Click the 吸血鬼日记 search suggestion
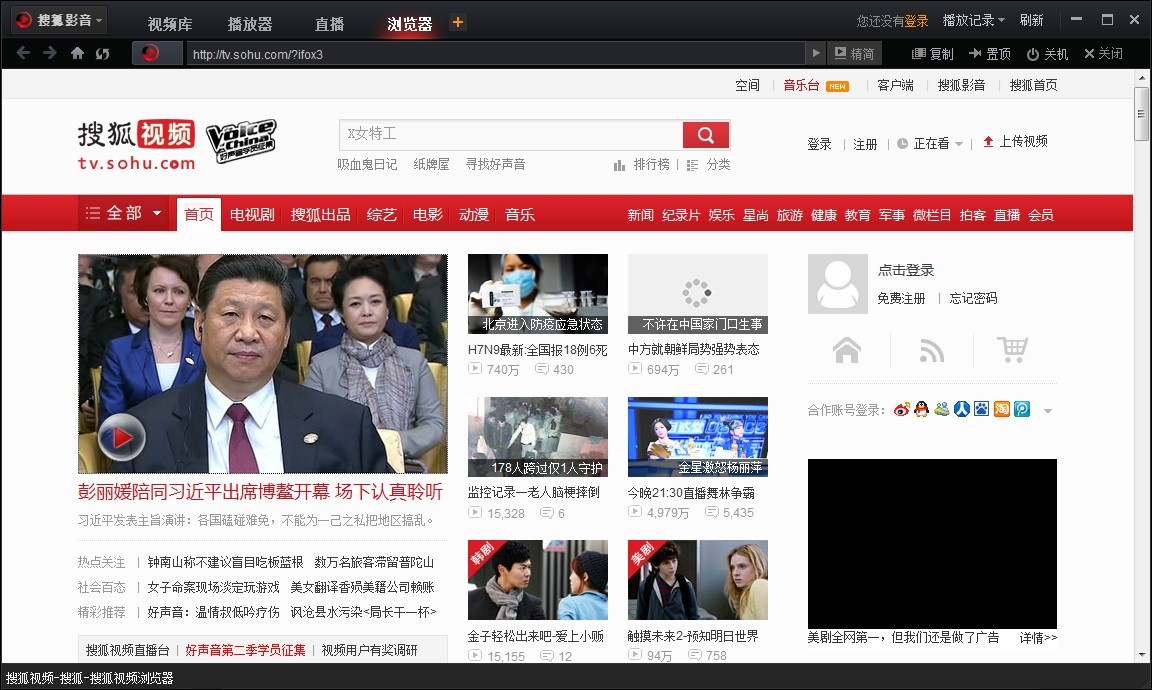The height and width of the screenshot is (690, 1152). (367, 165)
